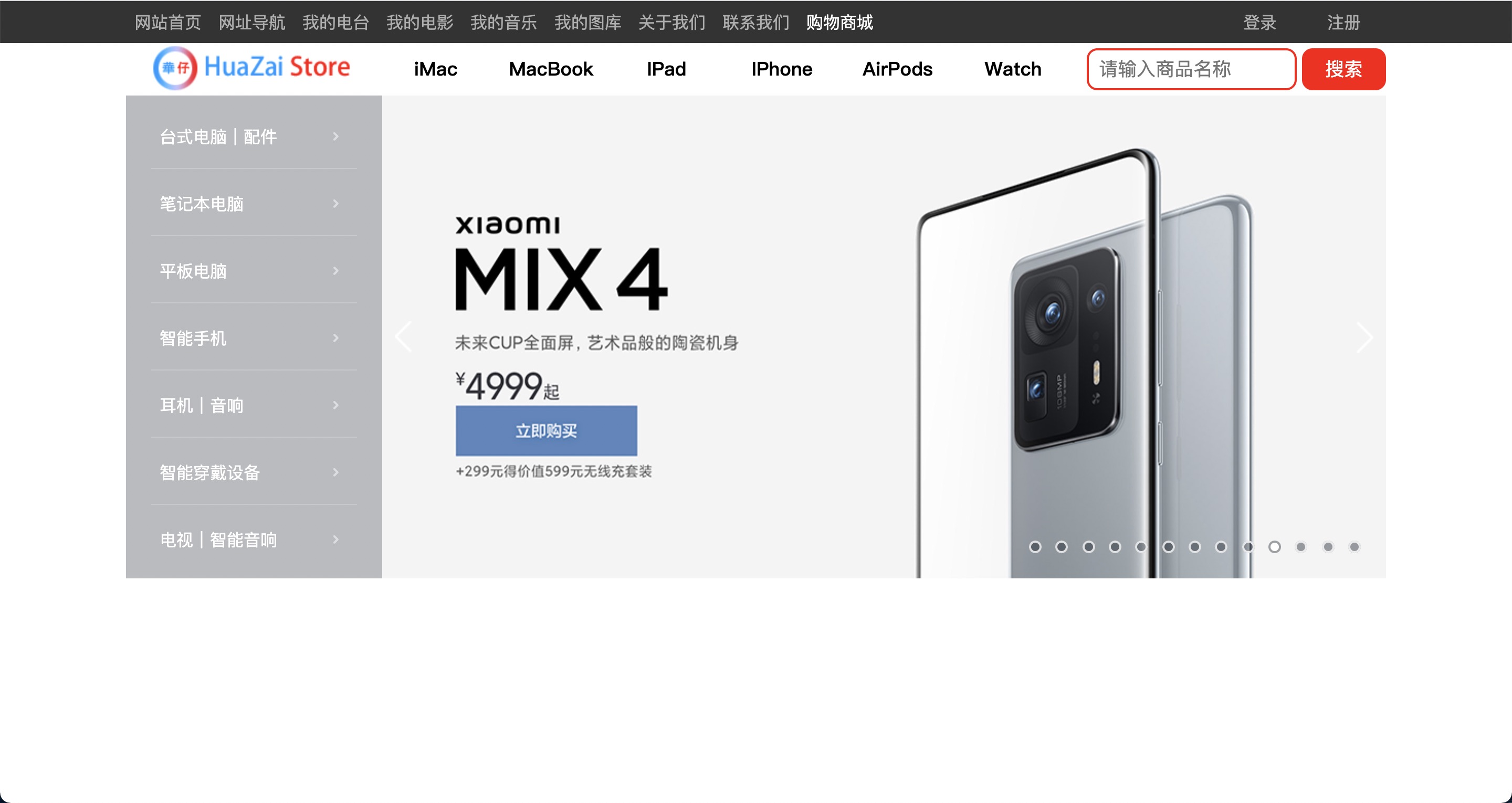Expand the 智能手机 category chevron
Screen dimensions: 1512x803
[336, 338]
